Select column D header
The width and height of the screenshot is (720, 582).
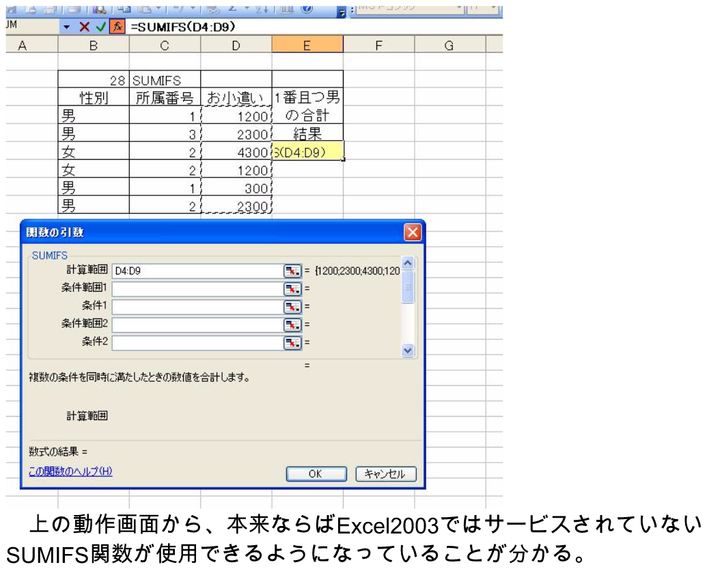coord(236,45)
